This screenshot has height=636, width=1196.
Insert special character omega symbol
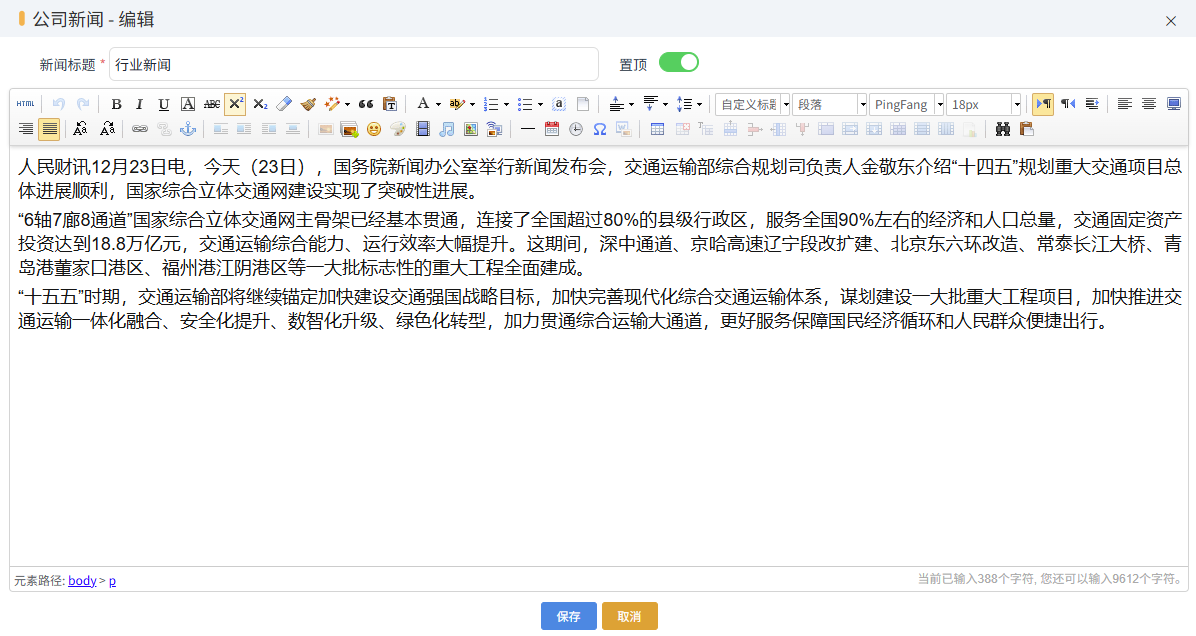tap(600, 129)
